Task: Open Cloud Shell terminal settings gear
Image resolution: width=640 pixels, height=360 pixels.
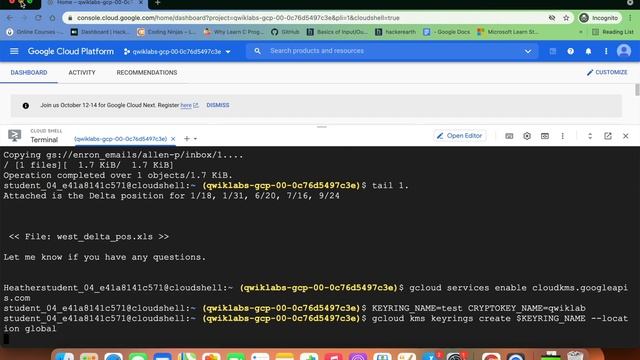Action: click(527, 136)
